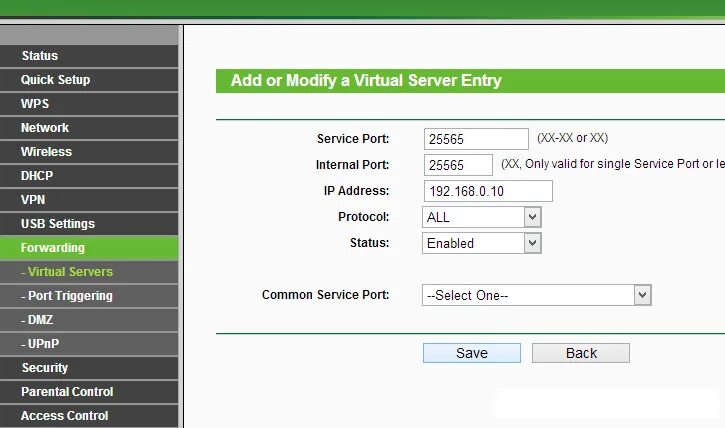Select Virtual Servers submenu
The image size is (725, 428).
[89, 272]
